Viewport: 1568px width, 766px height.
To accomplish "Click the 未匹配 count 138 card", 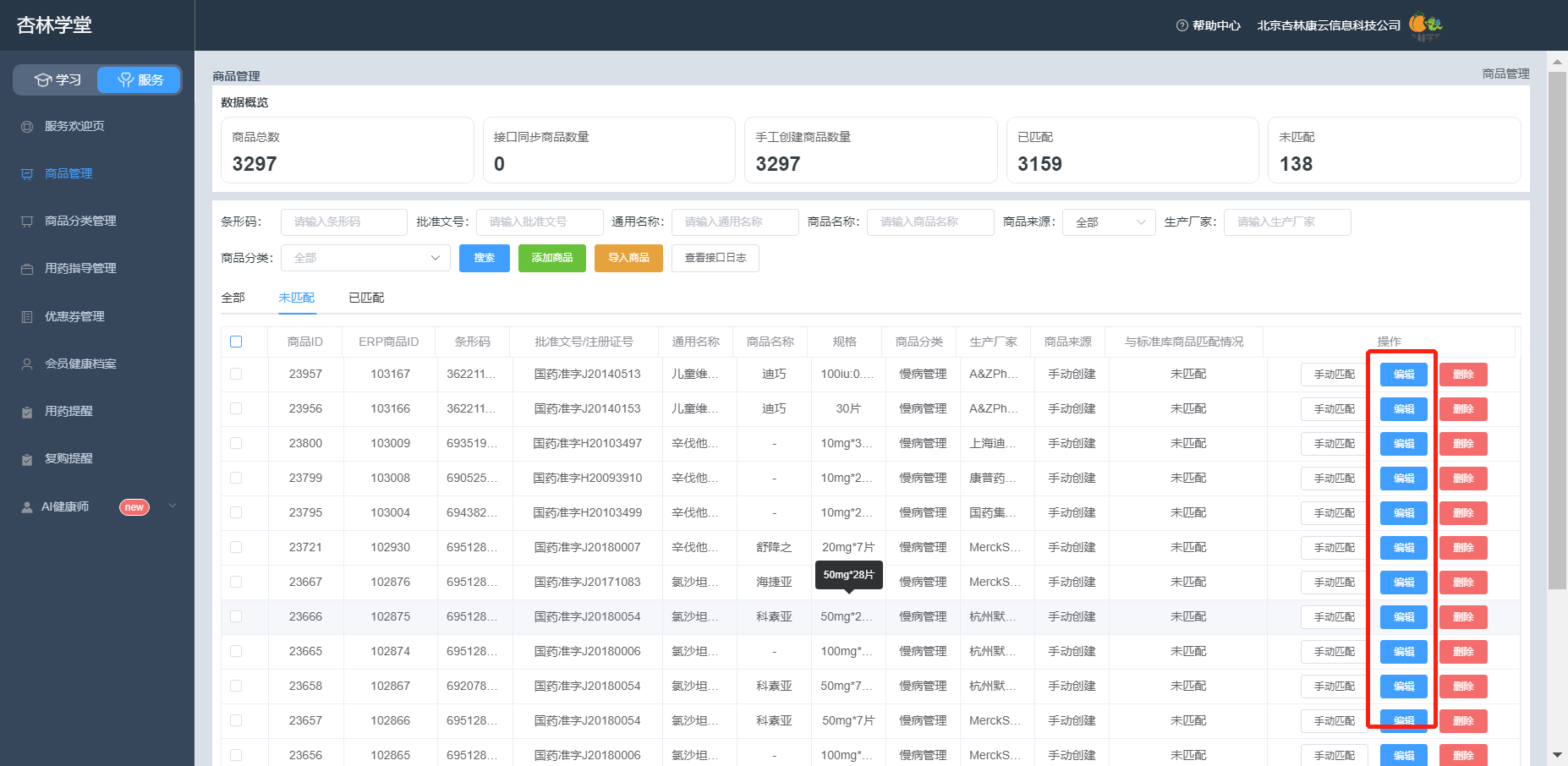I will 1395,150.
